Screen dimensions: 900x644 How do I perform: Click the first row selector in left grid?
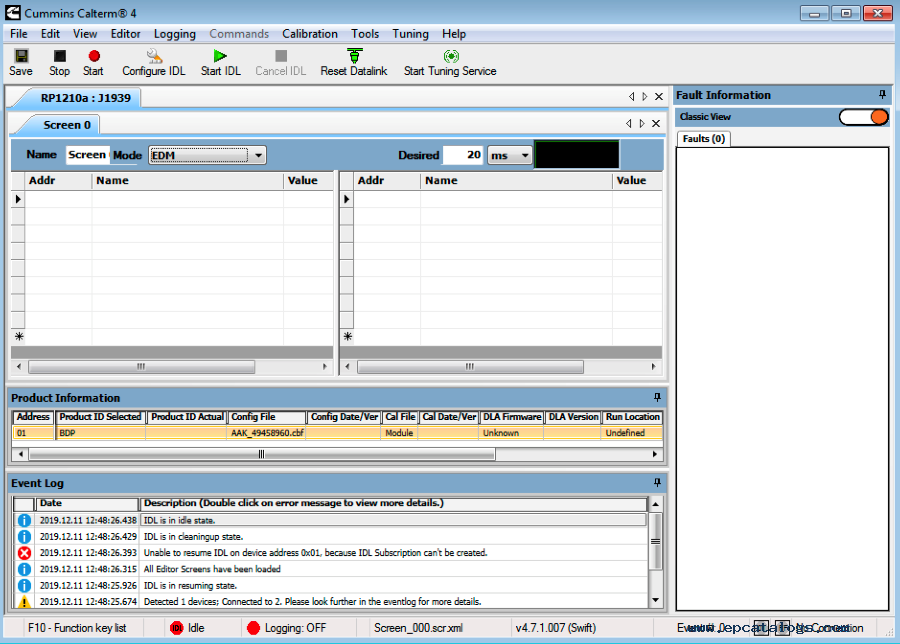tap(18, 199)
